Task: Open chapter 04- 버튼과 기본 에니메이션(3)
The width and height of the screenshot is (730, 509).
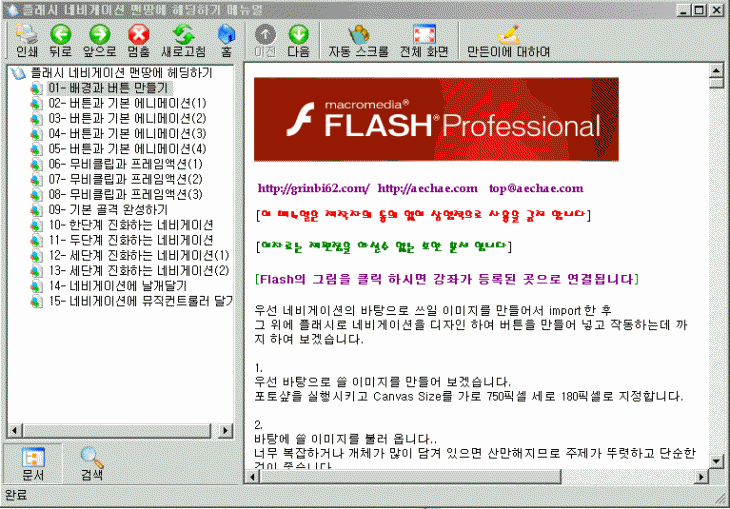Action: tap(127, 134)
